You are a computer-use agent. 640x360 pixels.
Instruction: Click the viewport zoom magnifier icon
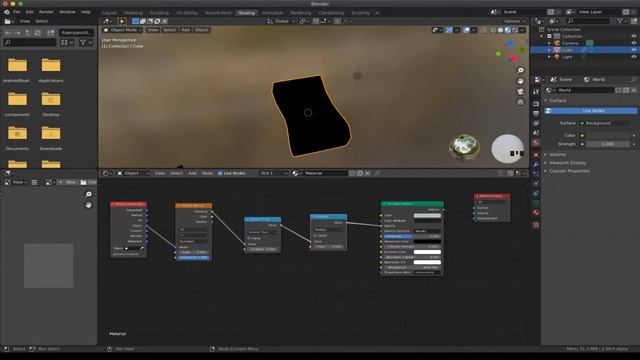click(x=520, y=71)
